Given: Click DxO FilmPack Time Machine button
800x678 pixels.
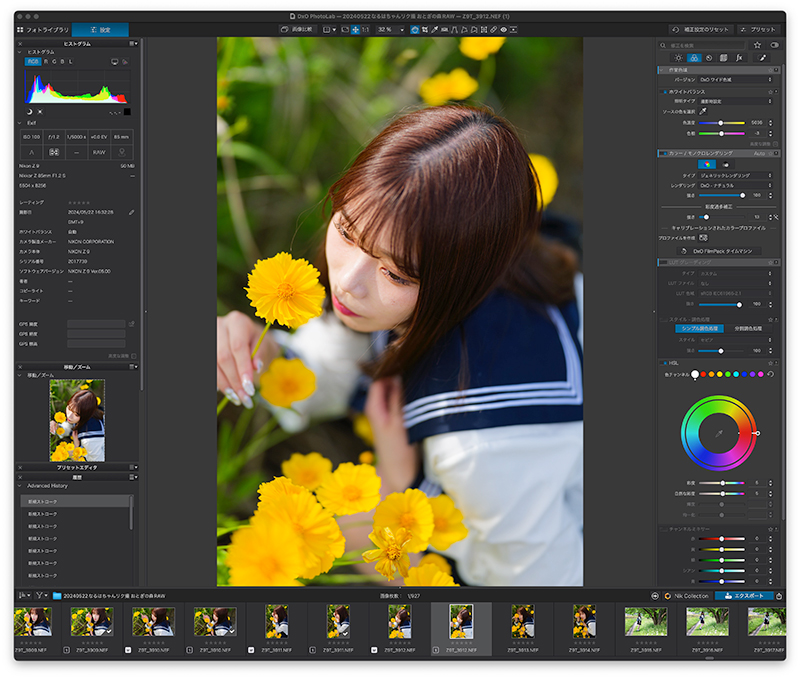Looking at the screenshot, I should [719, 251].
